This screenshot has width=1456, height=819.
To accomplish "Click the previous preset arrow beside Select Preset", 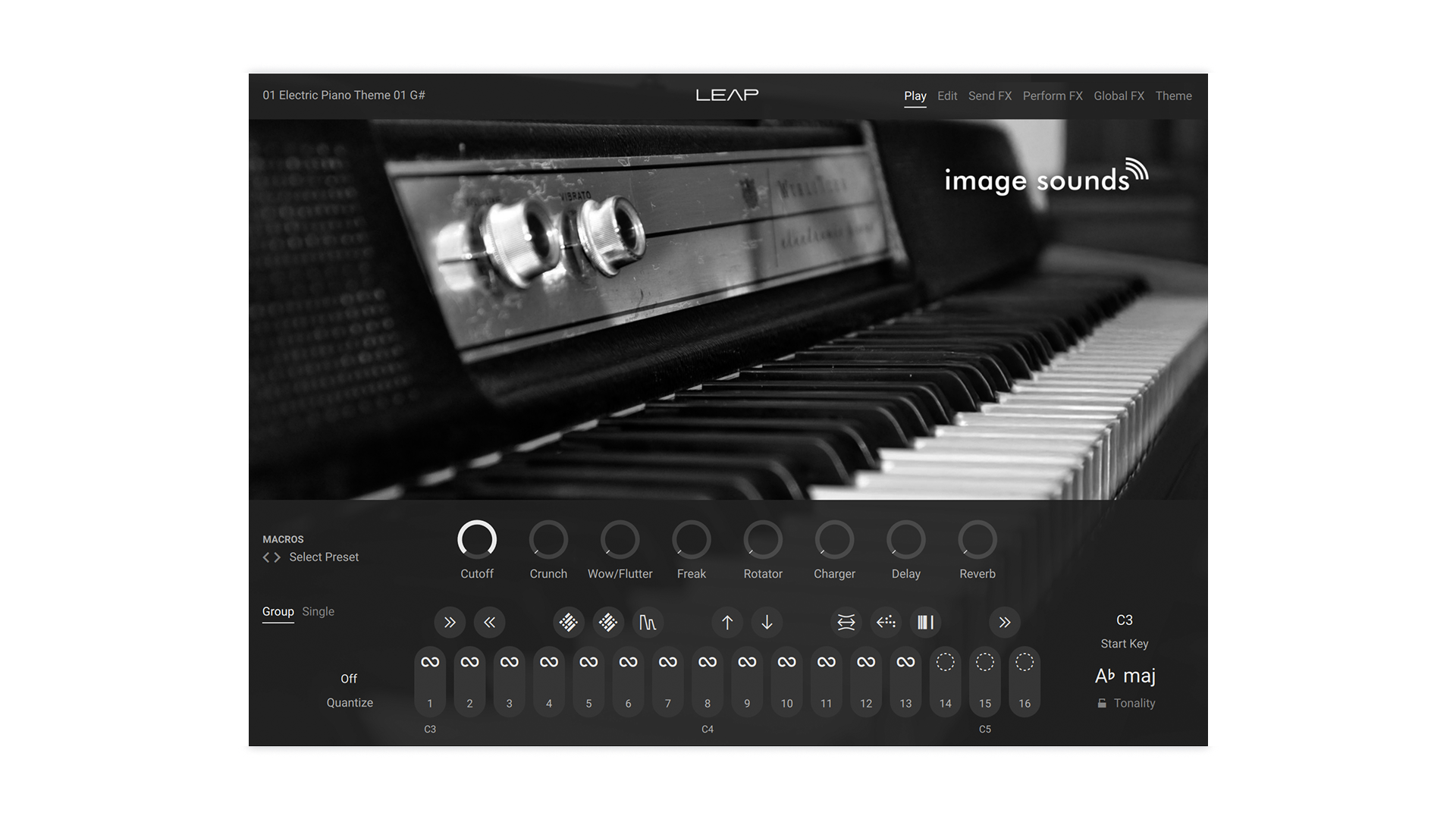I will tap(265, 557).
